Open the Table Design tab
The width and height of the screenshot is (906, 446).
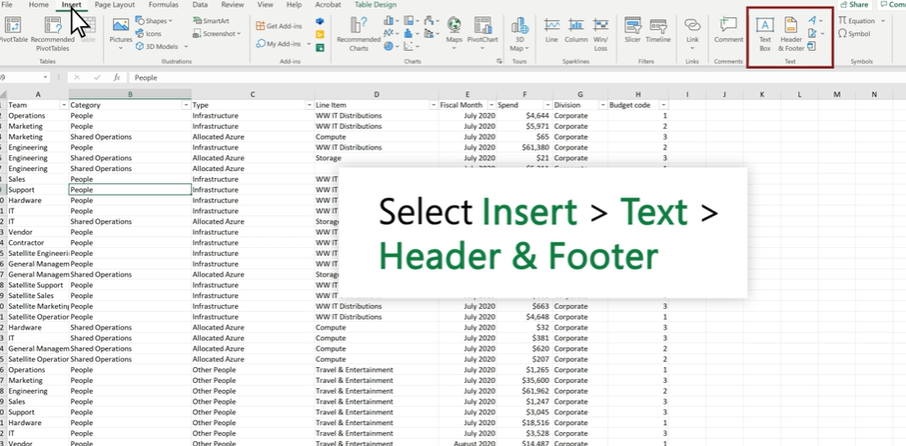[x=376, y=5]
